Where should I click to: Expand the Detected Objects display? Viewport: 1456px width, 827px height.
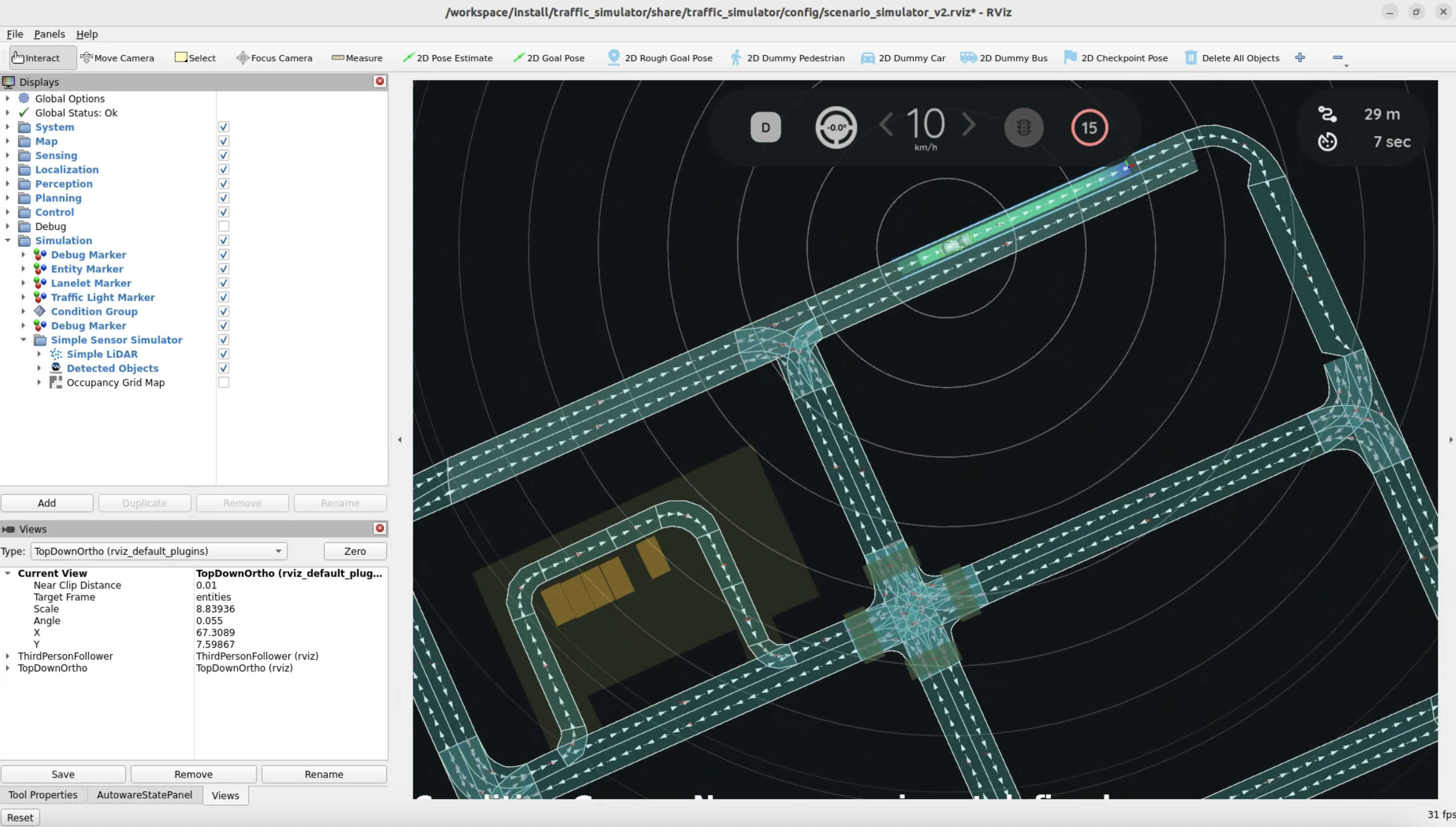[39, 368]
